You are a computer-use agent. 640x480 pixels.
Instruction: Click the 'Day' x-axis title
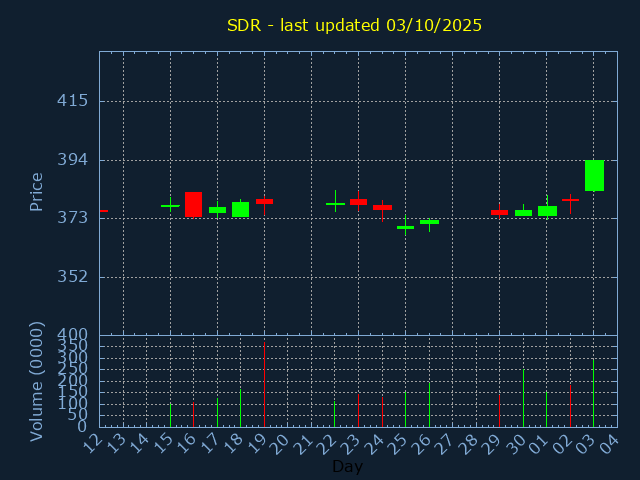[347, 466]
